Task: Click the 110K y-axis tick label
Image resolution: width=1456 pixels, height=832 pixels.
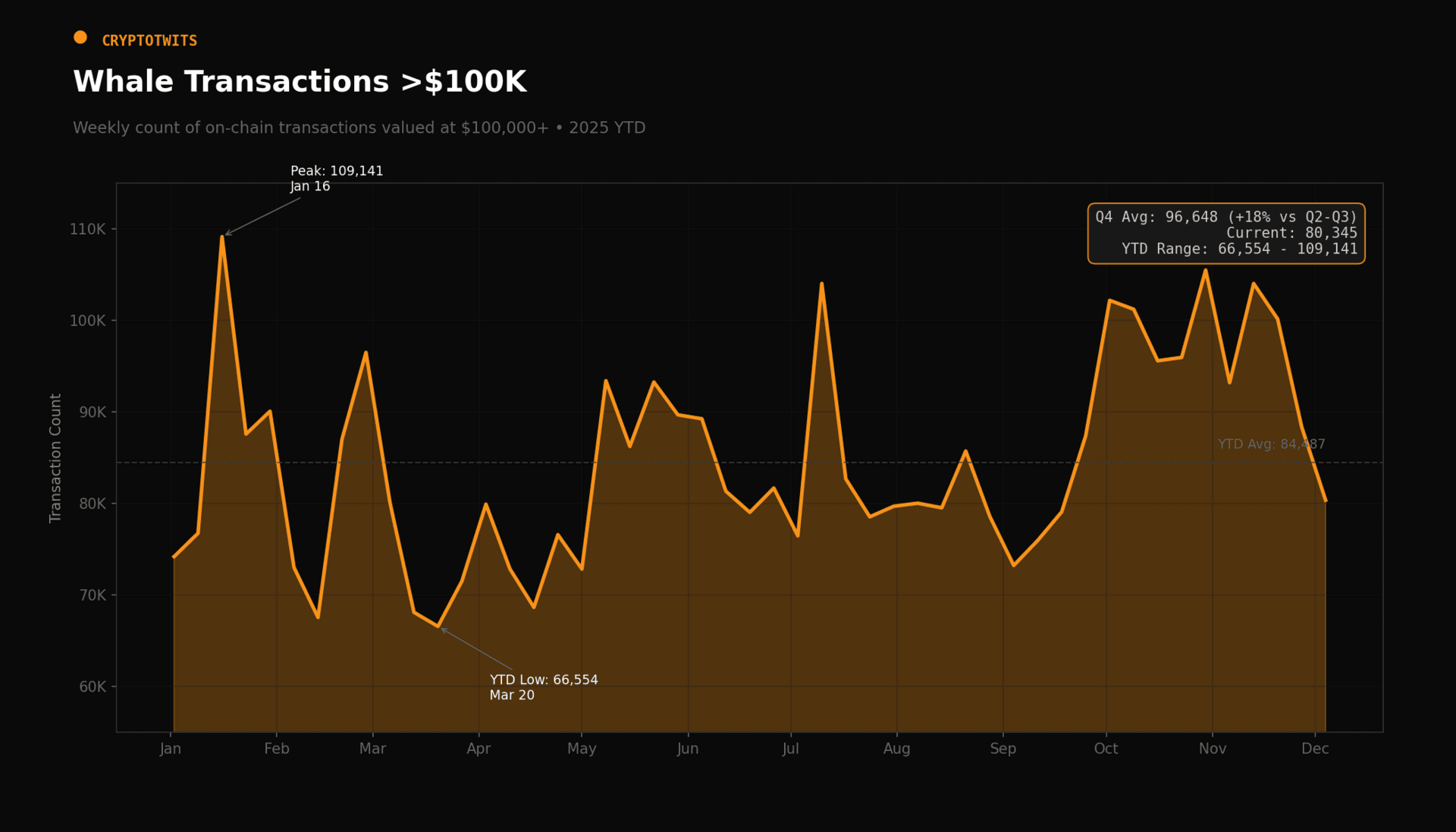Action: click(x=88, y=229)
